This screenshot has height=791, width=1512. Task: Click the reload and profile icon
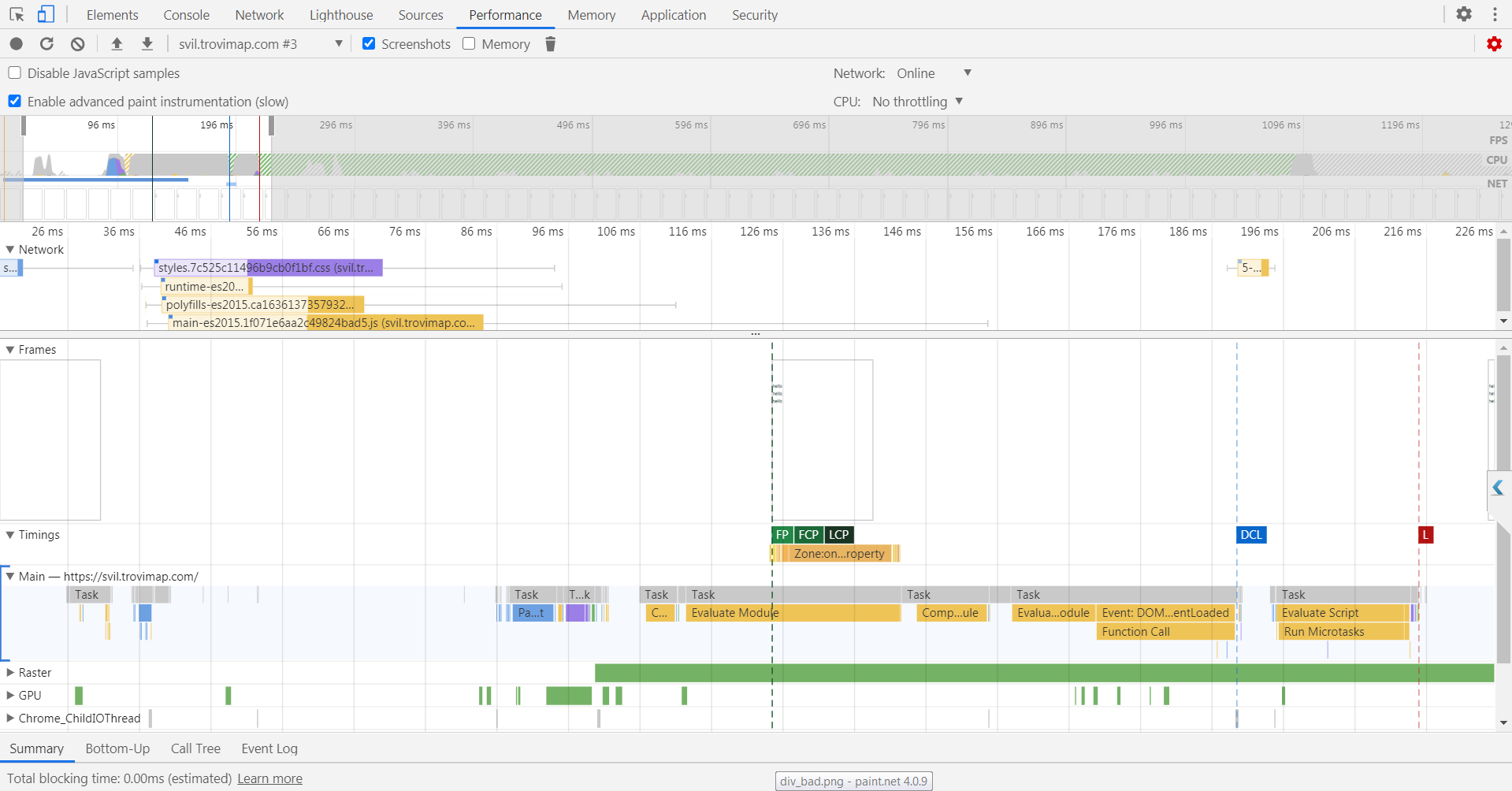point(47,44)
